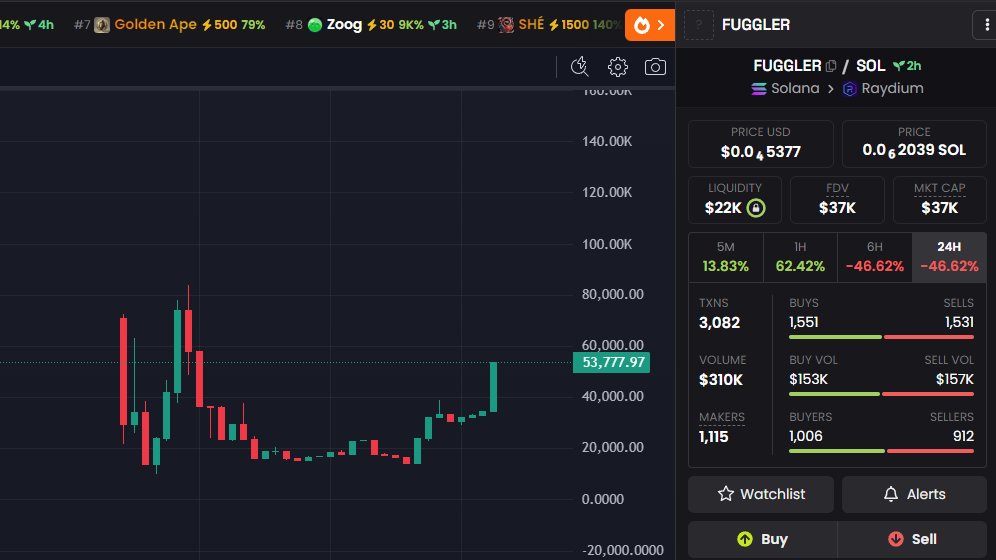
Task: Click the Watchlist star icon
Action: coord(726,494)
